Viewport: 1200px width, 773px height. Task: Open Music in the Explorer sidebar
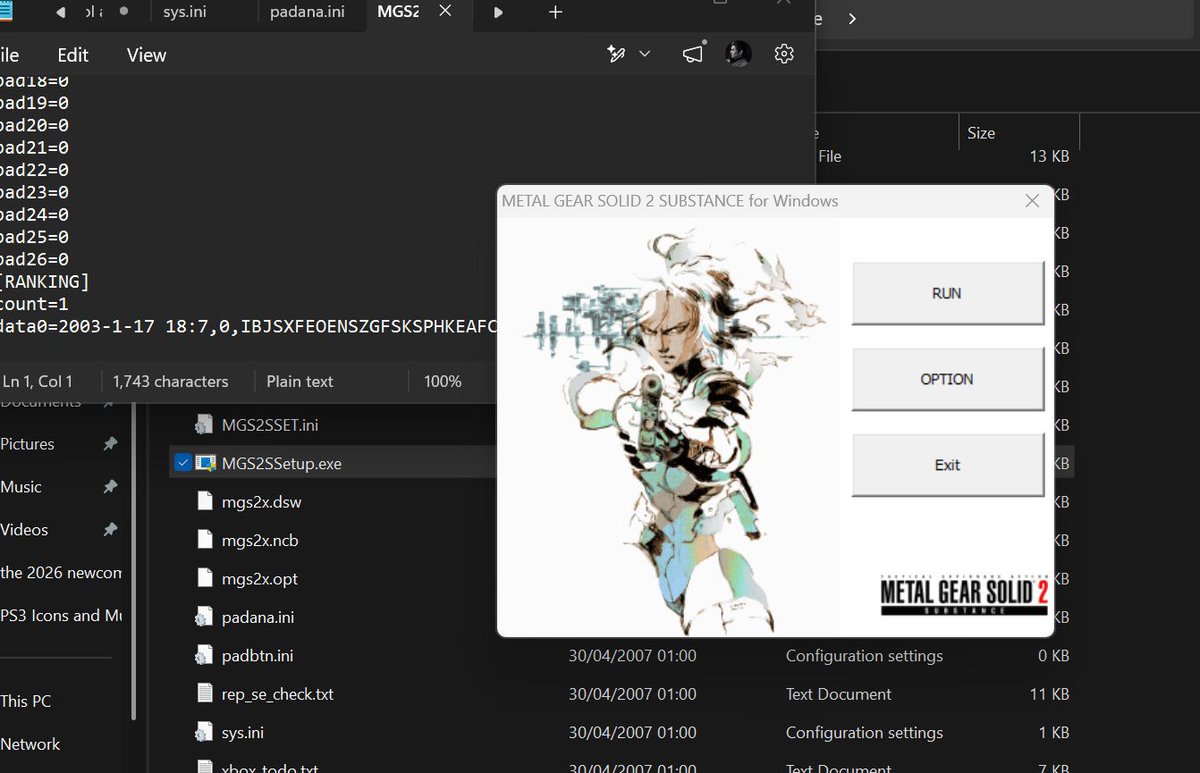coord(21,487)
